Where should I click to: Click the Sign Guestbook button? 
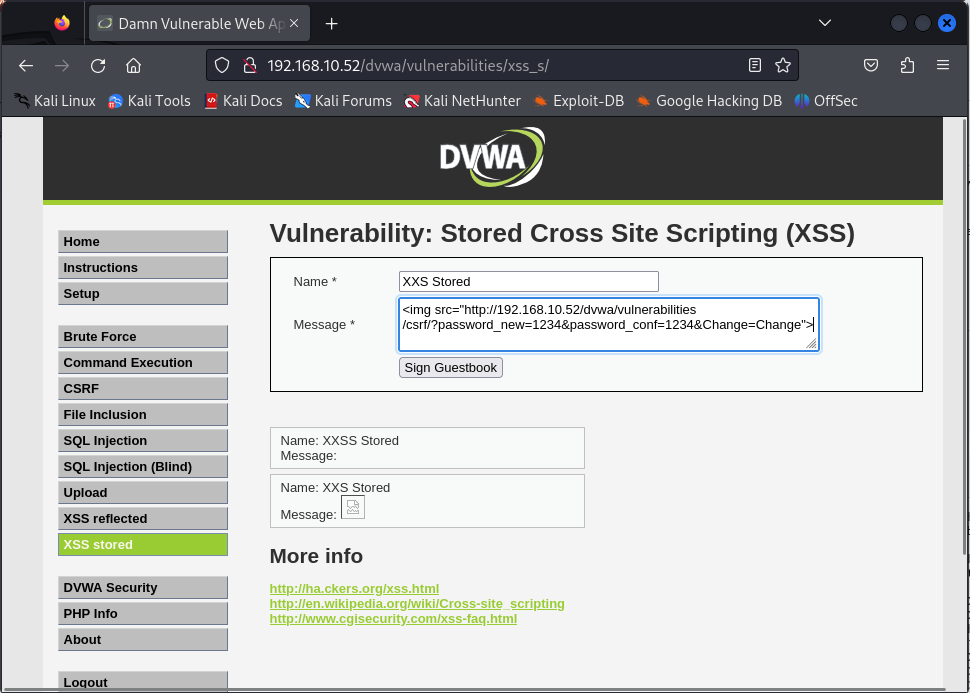(x=451, y=368)
